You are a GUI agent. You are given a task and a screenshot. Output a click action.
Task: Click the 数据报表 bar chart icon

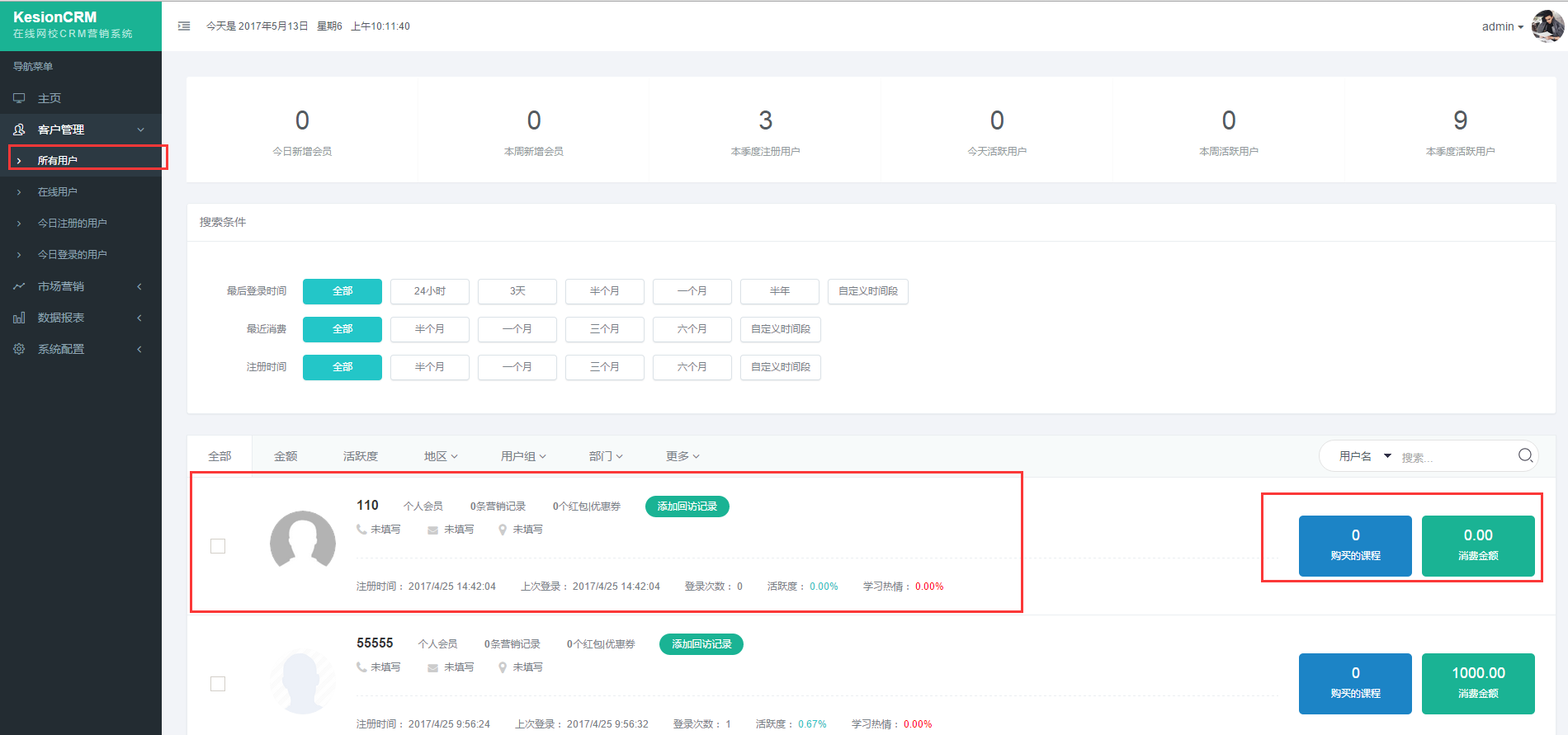[19, 318]
